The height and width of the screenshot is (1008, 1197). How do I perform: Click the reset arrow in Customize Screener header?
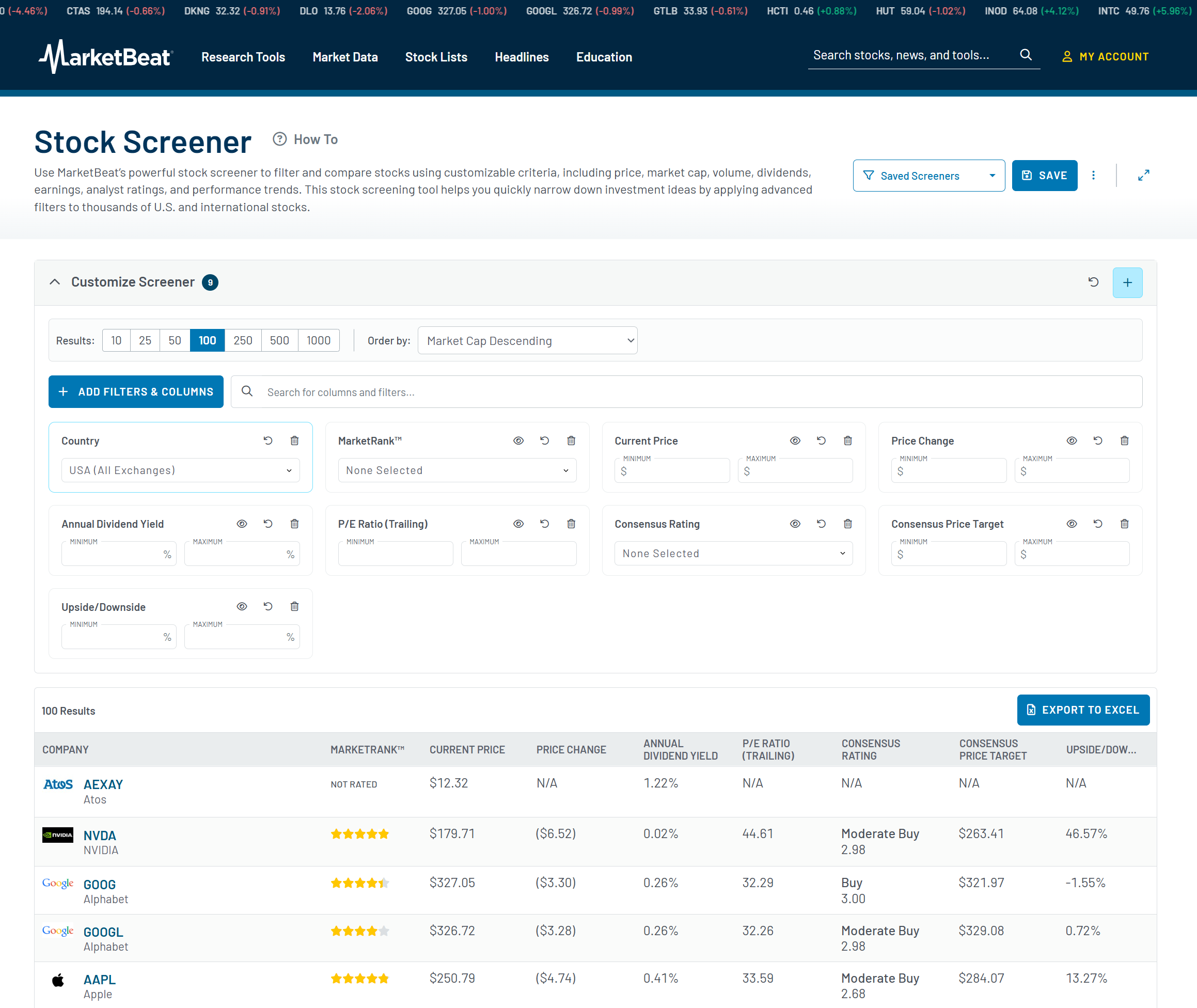(x=1094, y=282)
